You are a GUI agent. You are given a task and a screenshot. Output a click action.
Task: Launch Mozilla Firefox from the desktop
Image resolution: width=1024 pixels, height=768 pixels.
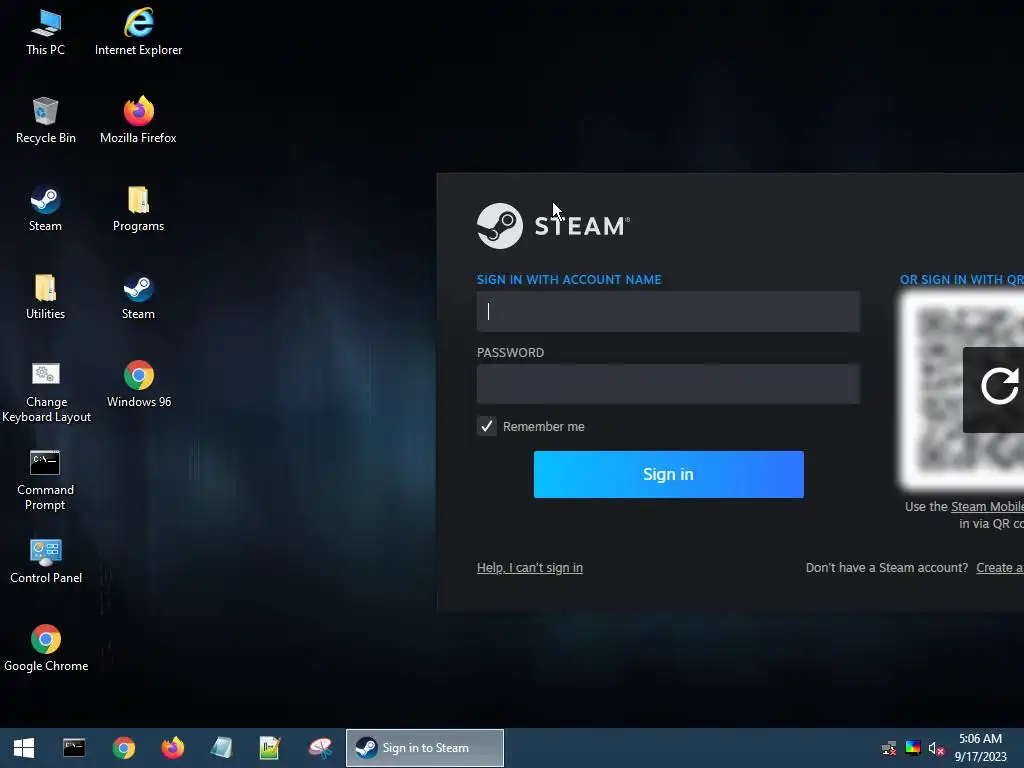pyautogui.click(x=138, y=120)
